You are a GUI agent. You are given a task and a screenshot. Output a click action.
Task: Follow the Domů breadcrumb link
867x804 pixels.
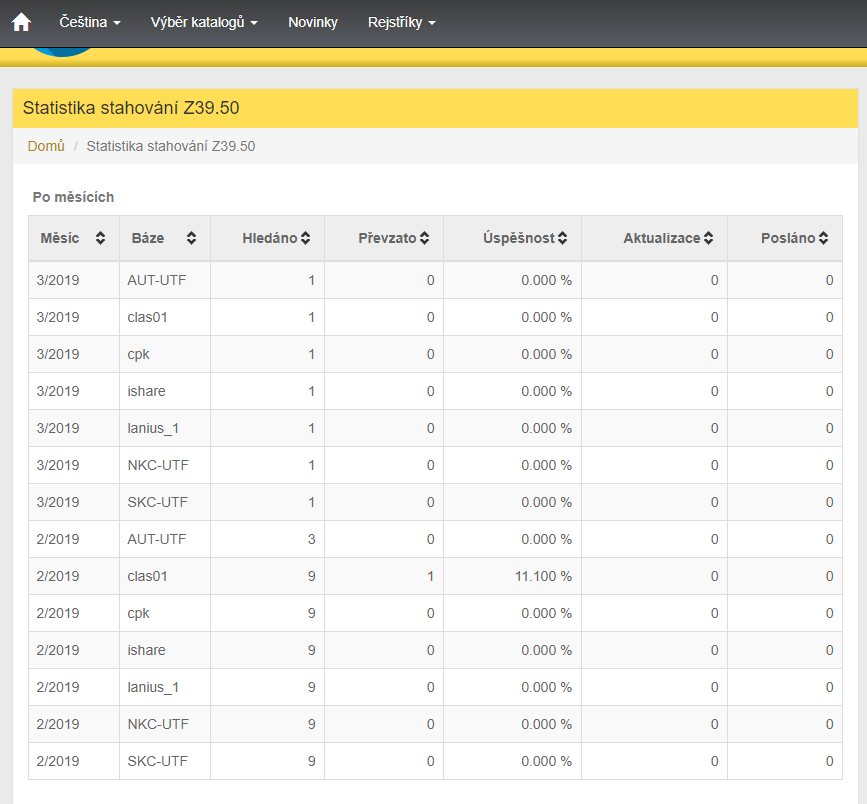pyautogui.click(x=46, y=146)
